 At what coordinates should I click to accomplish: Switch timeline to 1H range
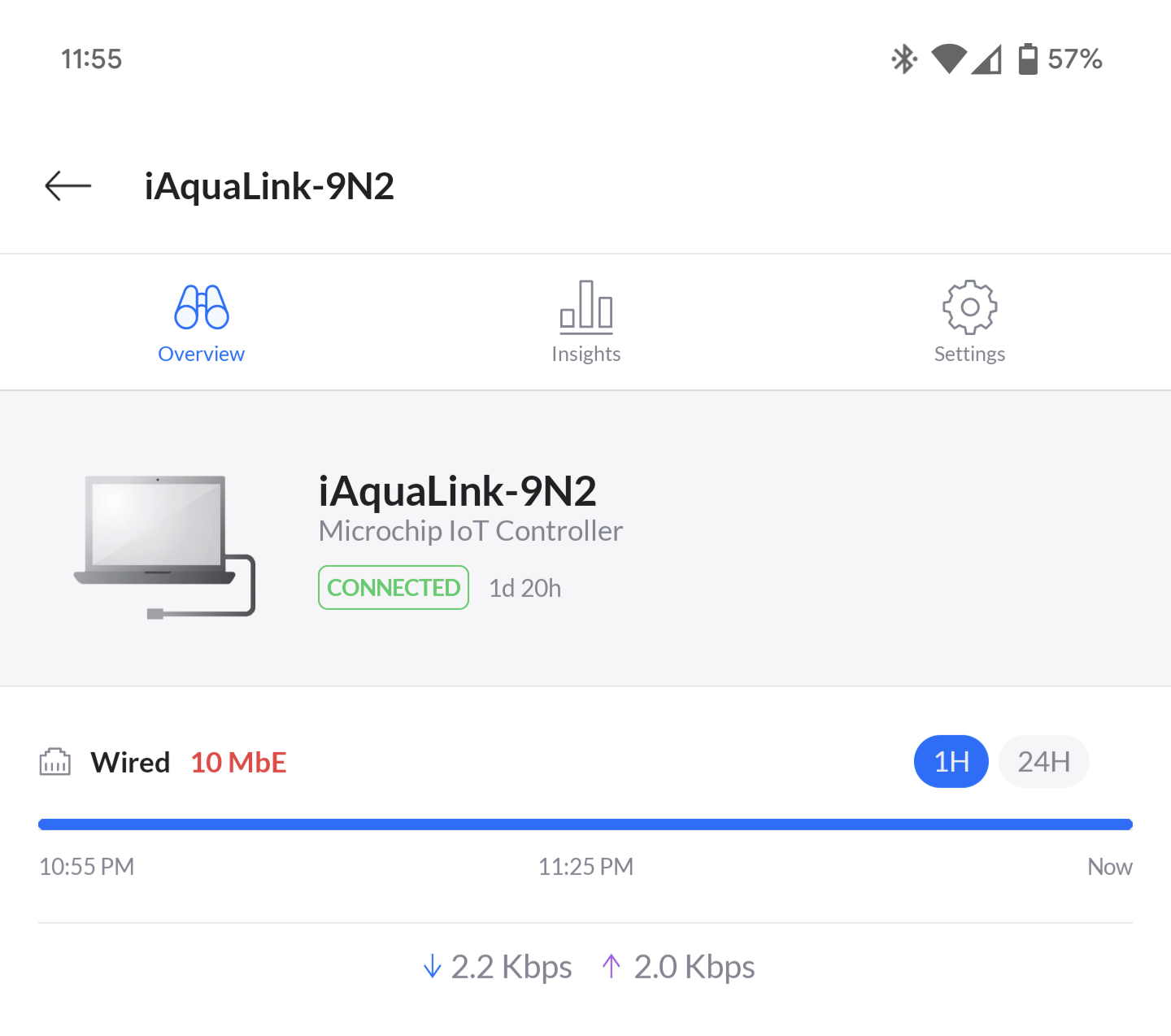click(x=951, y=762)
